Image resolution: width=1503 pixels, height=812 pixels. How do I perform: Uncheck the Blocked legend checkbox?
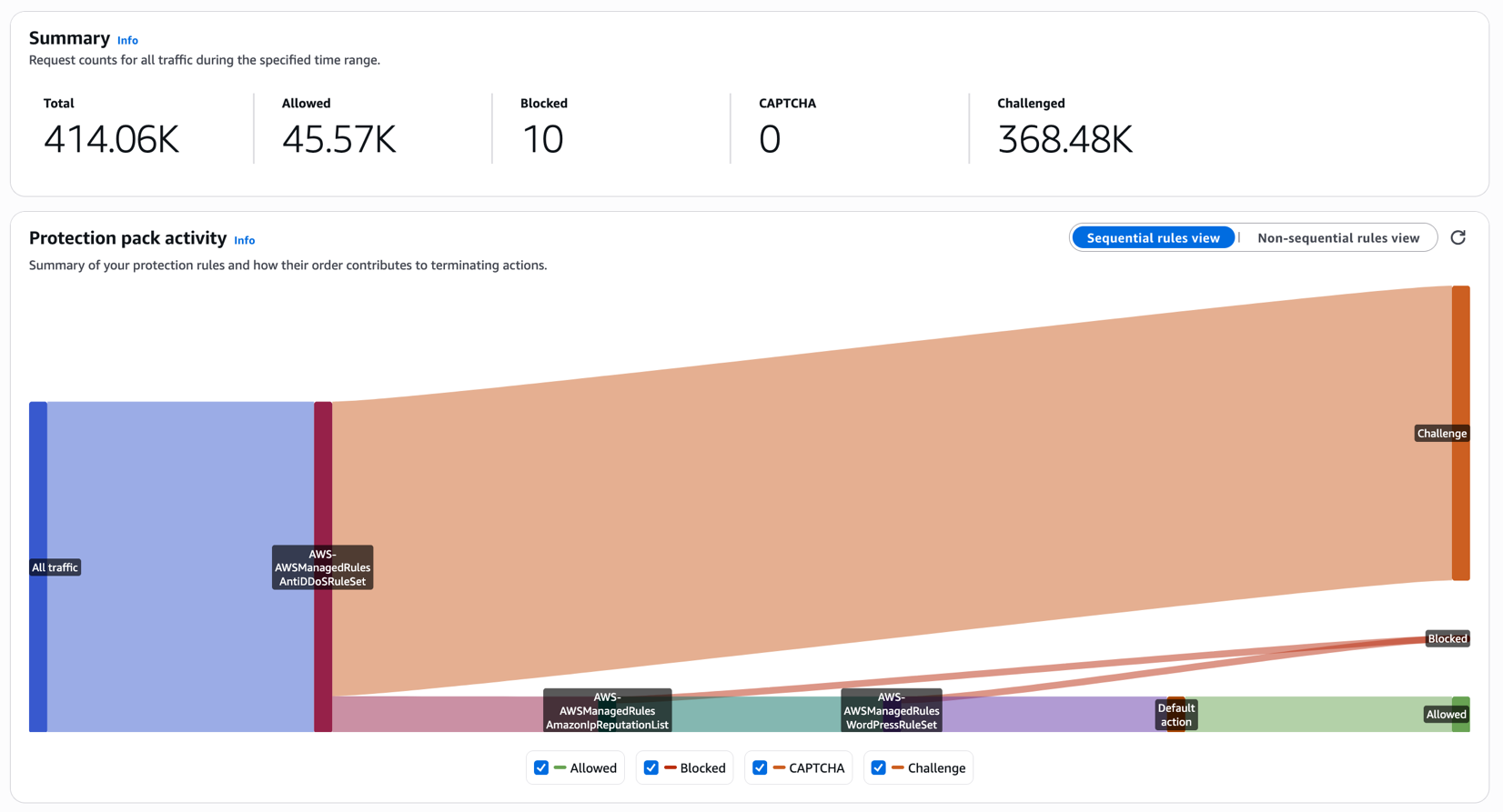pyautogui.click(x=651, y=767)
